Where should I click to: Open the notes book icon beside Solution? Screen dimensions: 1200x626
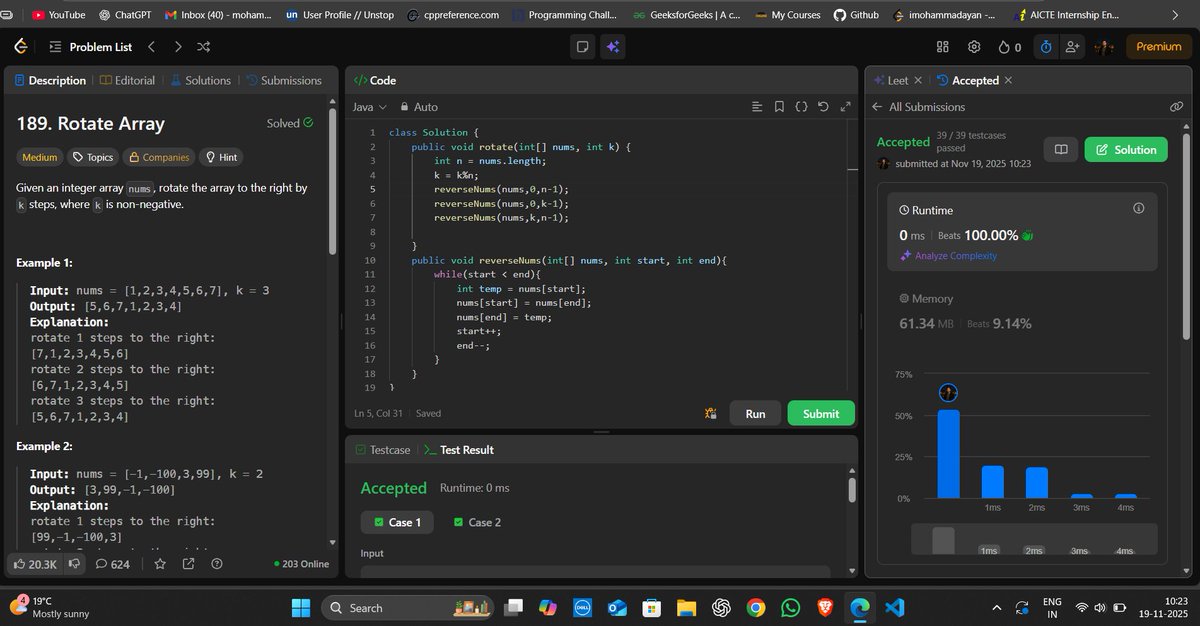[x=1061, y=150]
